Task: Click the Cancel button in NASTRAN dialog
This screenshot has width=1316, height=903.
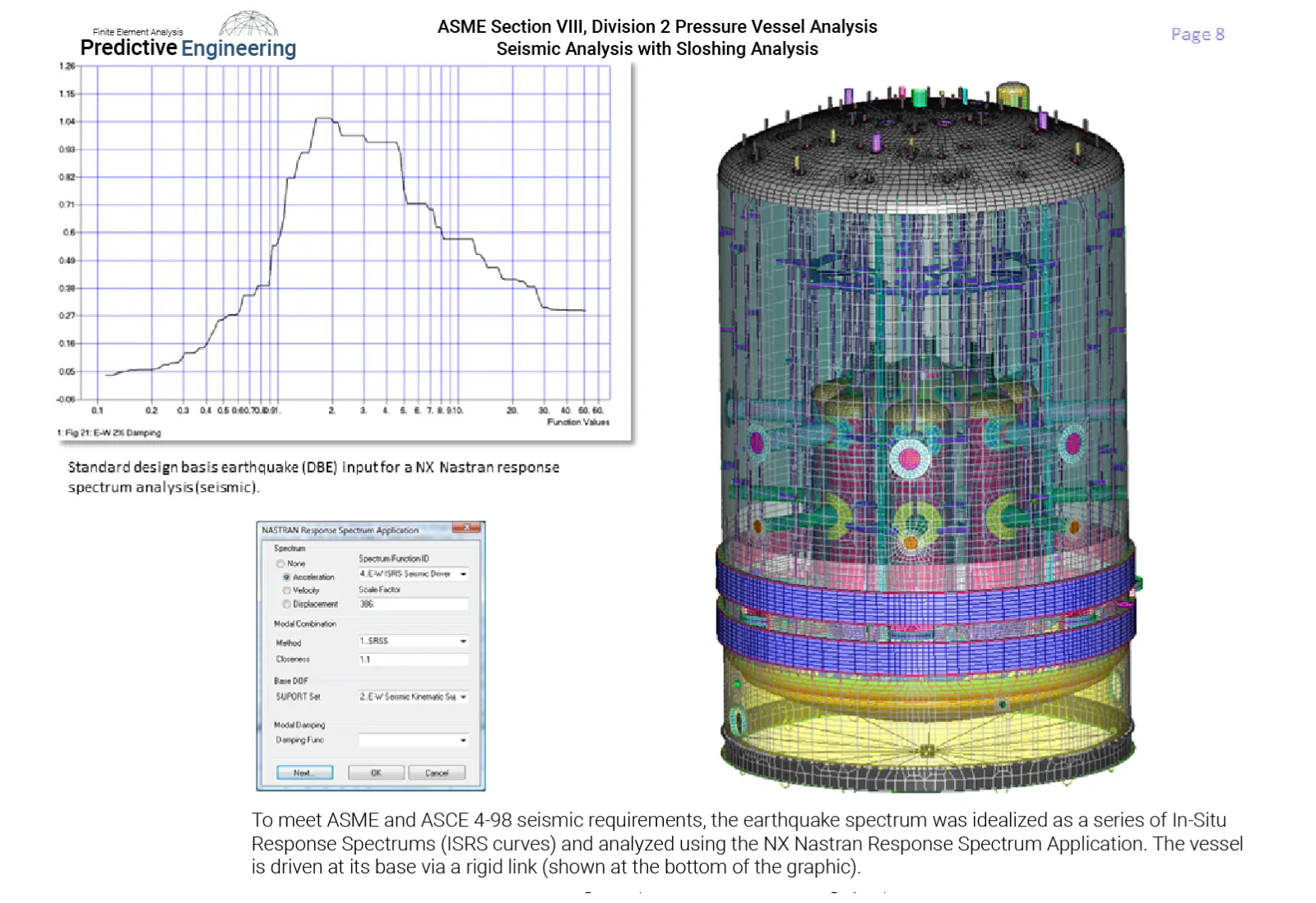Action: tap(437, 772)
